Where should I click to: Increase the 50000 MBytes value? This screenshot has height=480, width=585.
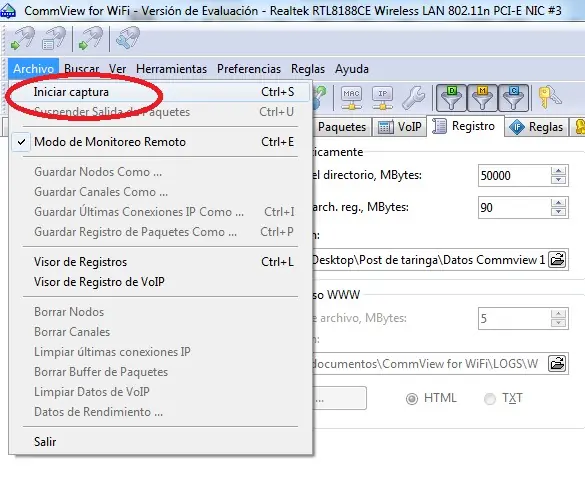click(x=559, y=171)
